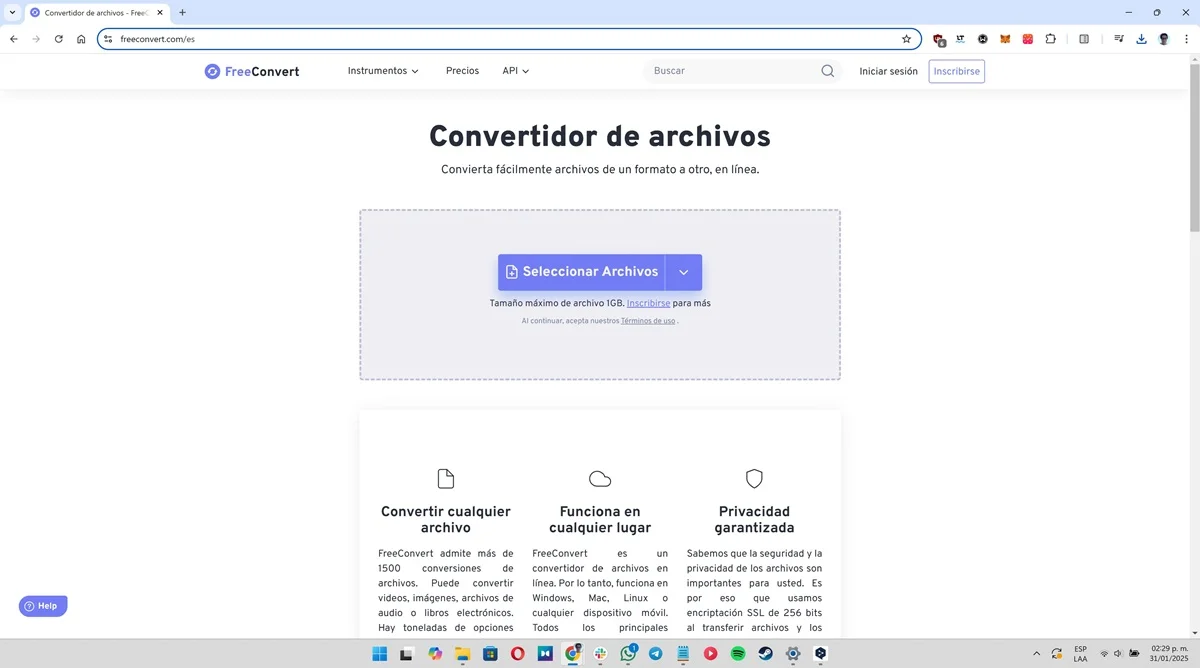Expand the API dropdown menu
The width and height of the screenshot is (1200, 668).
515,71
